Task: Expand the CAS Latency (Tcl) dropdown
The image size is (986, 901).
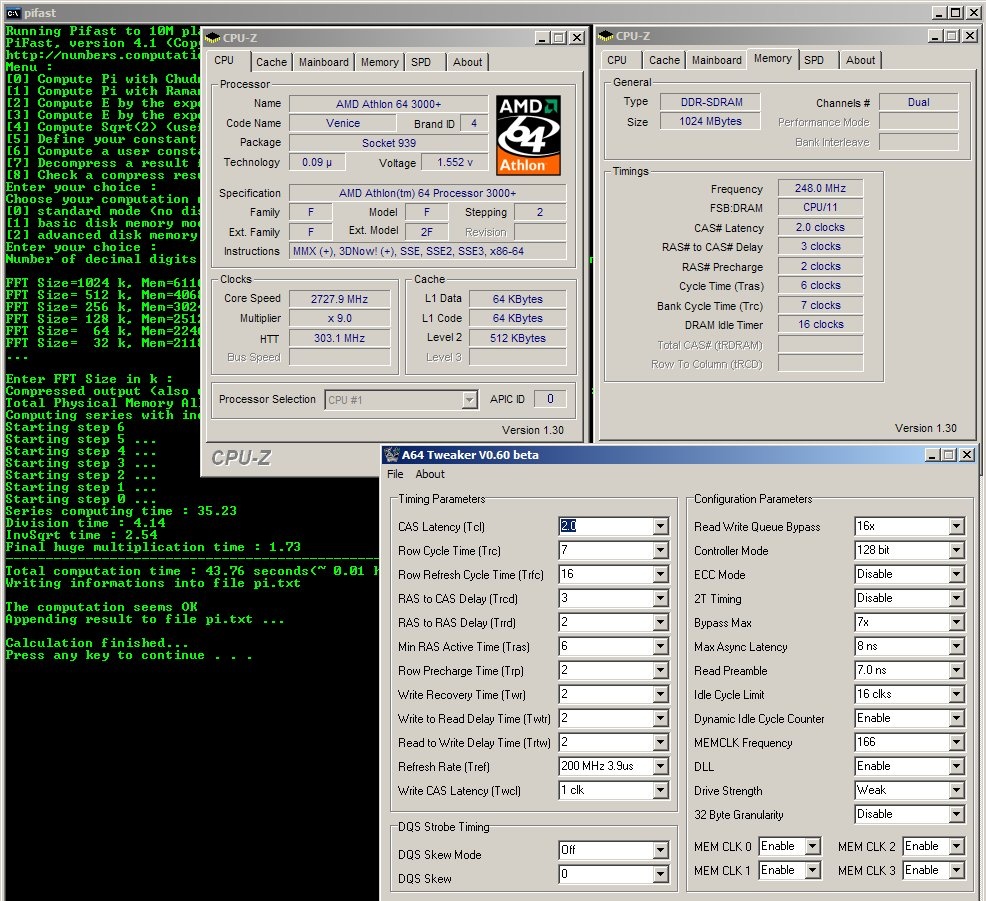Action: (x=660, y=526)
